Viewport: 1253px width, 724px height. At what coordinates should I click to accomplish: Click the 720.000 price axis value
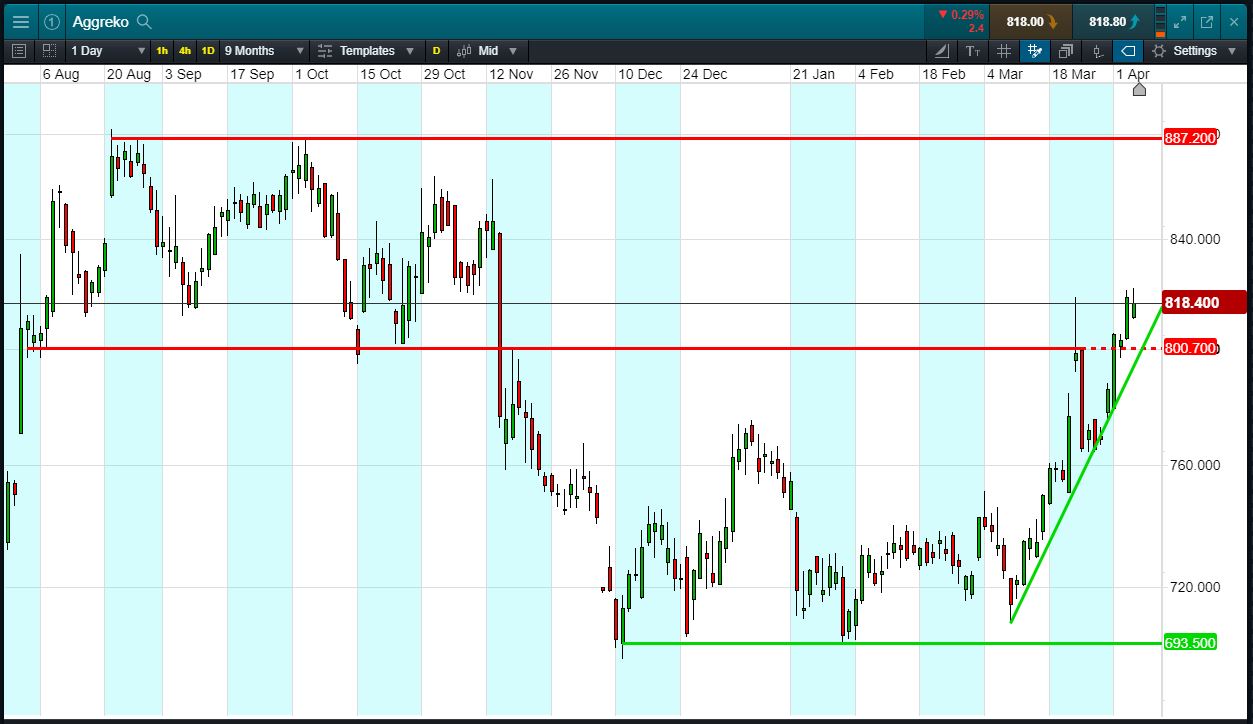click(1195, 587)
